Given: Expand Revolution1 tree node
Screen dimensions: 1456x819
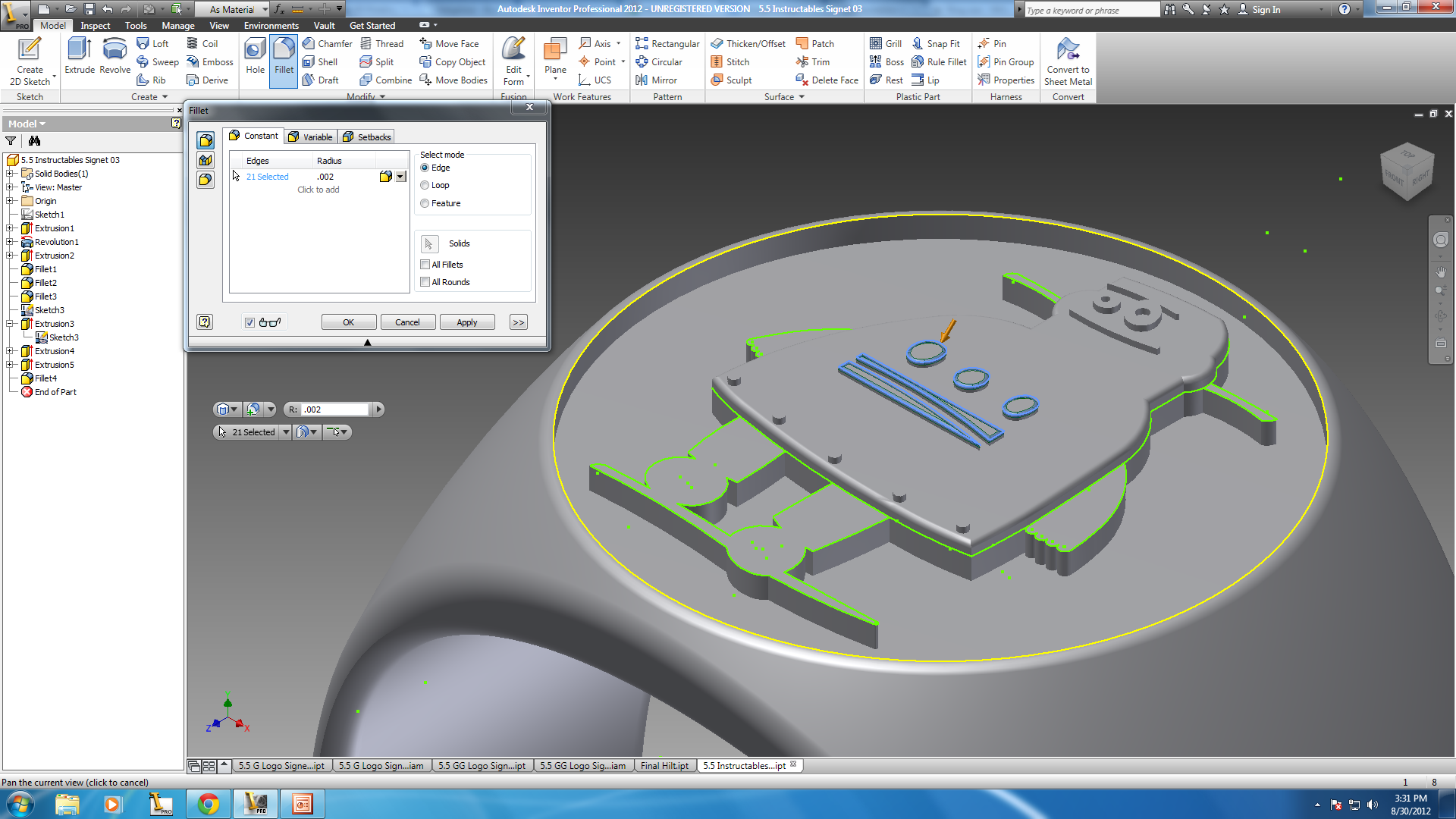Looking at the screenshot, I should 10,242.
